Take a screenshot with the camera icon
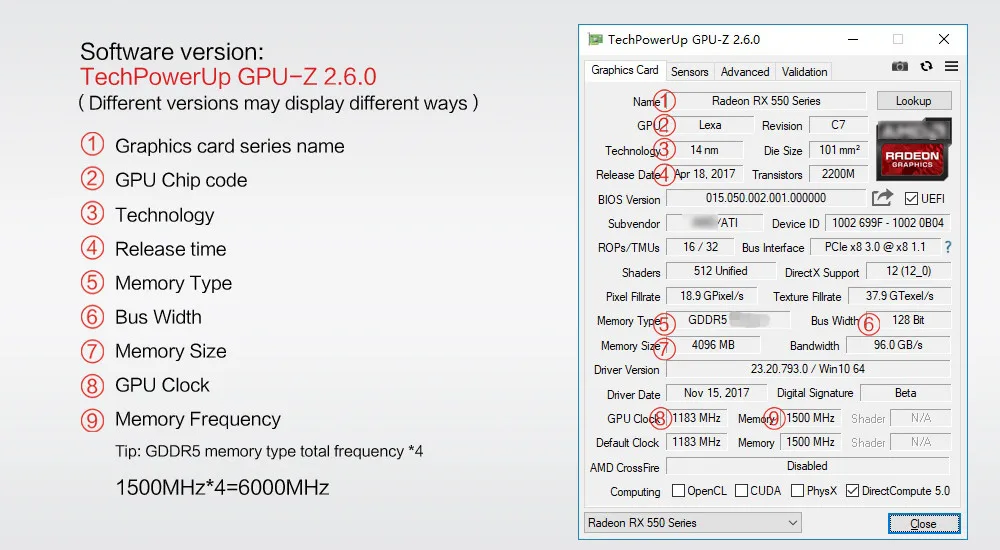 pyautogui.click(x=899, y=66)
